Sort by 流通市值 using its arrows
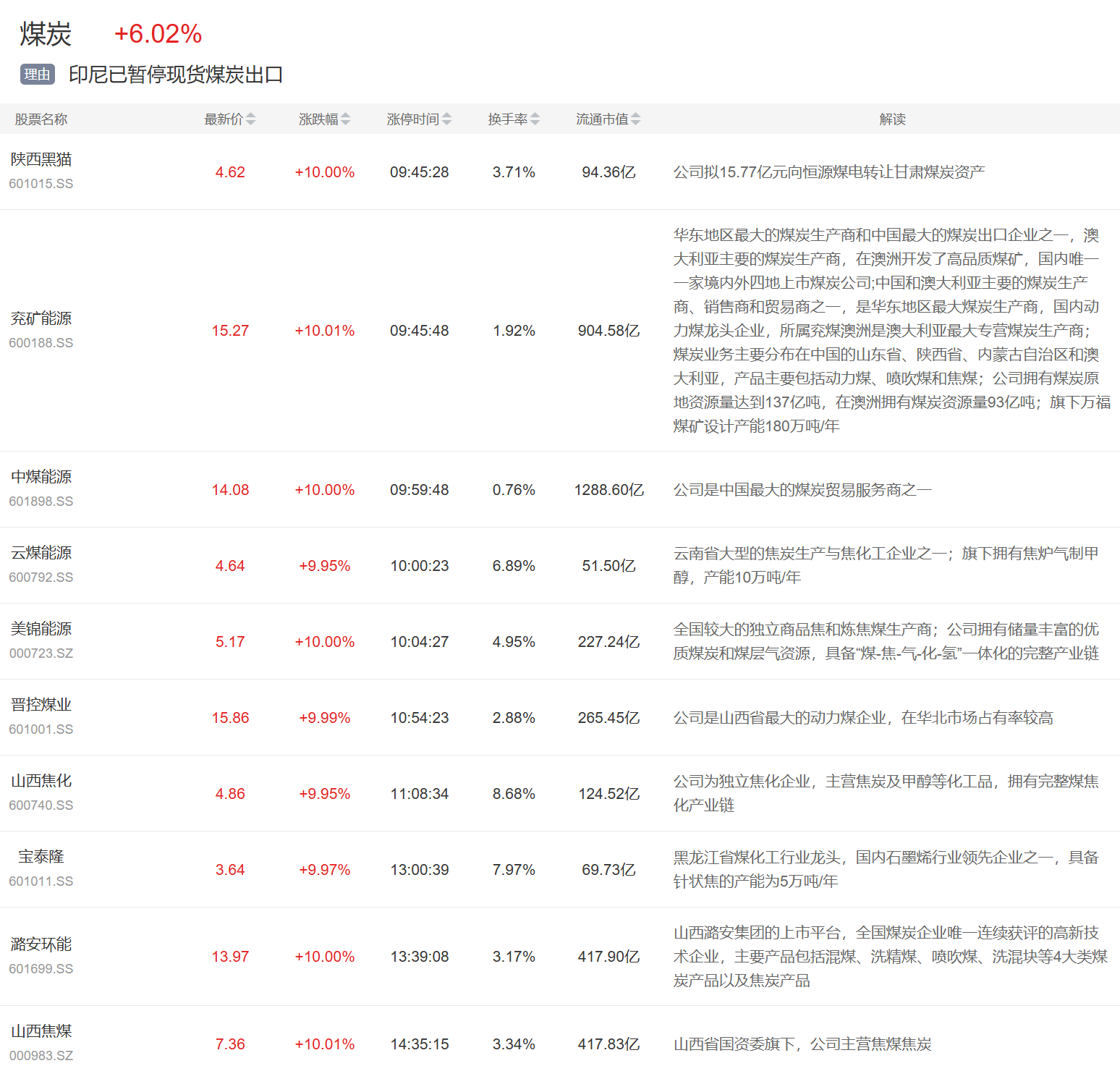Image resolution: width=1120 pixels, height=1079 pixels. [635, 119]
